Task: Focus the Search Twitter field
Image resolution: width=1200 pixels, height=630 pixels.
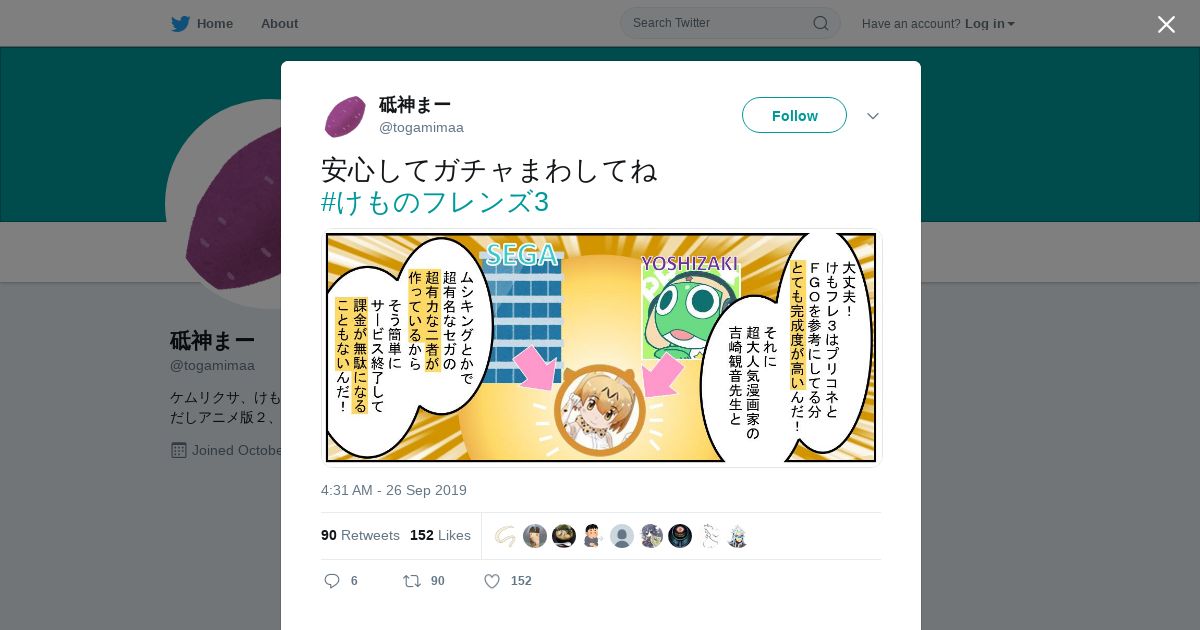Action: click(x=730, y=23)
